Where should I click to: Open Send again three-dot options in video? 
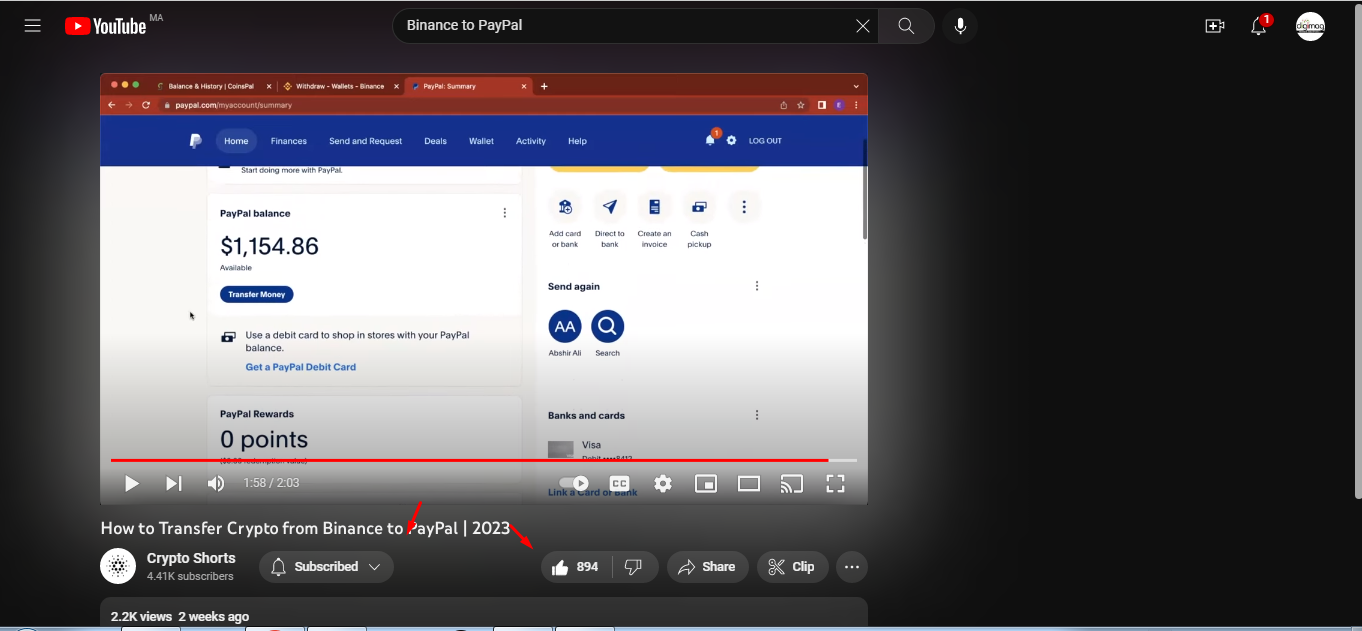coord(757,286)
